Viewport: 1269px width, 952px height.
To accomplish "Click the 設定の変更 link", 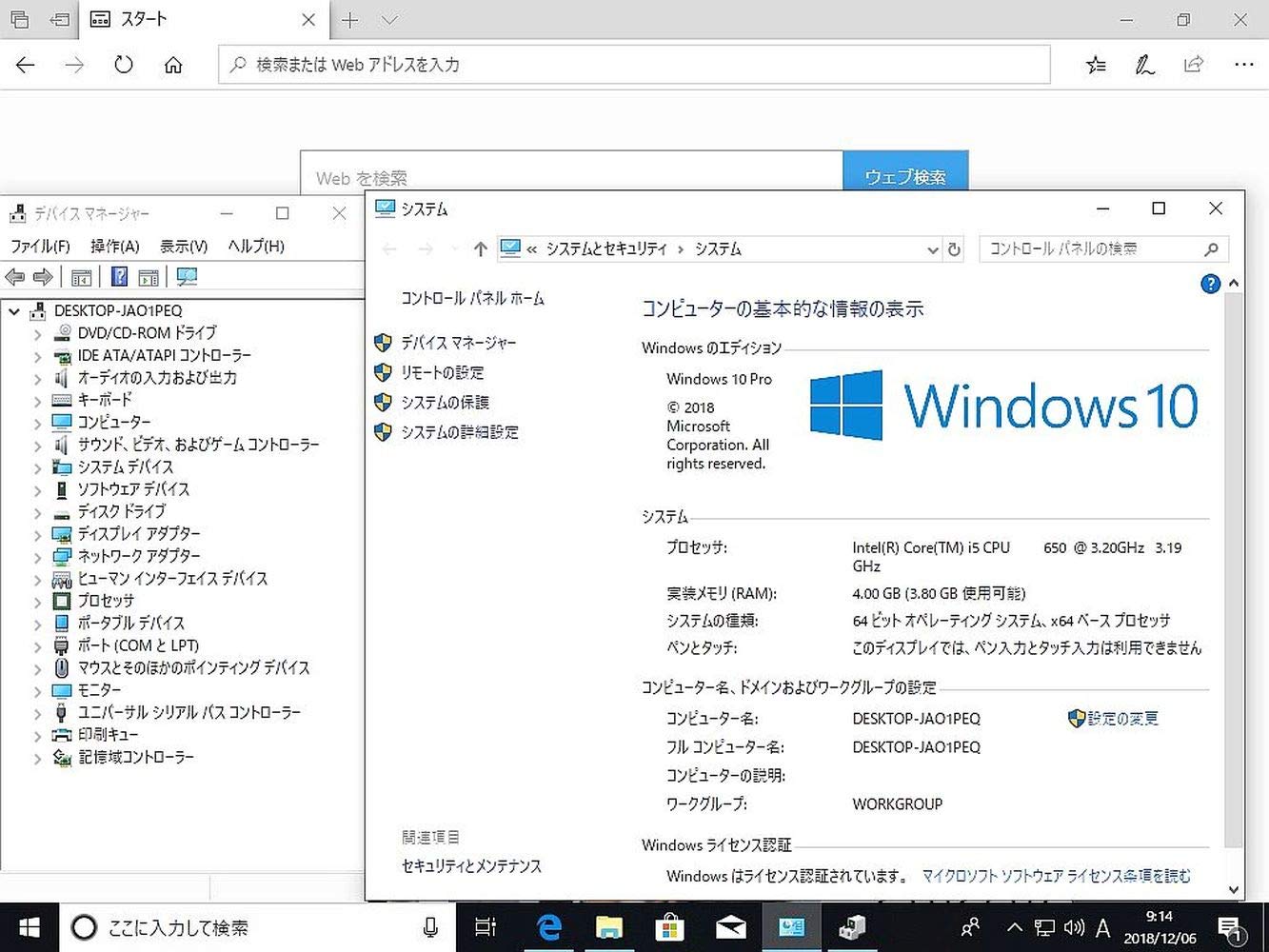I will point(1121,719).
